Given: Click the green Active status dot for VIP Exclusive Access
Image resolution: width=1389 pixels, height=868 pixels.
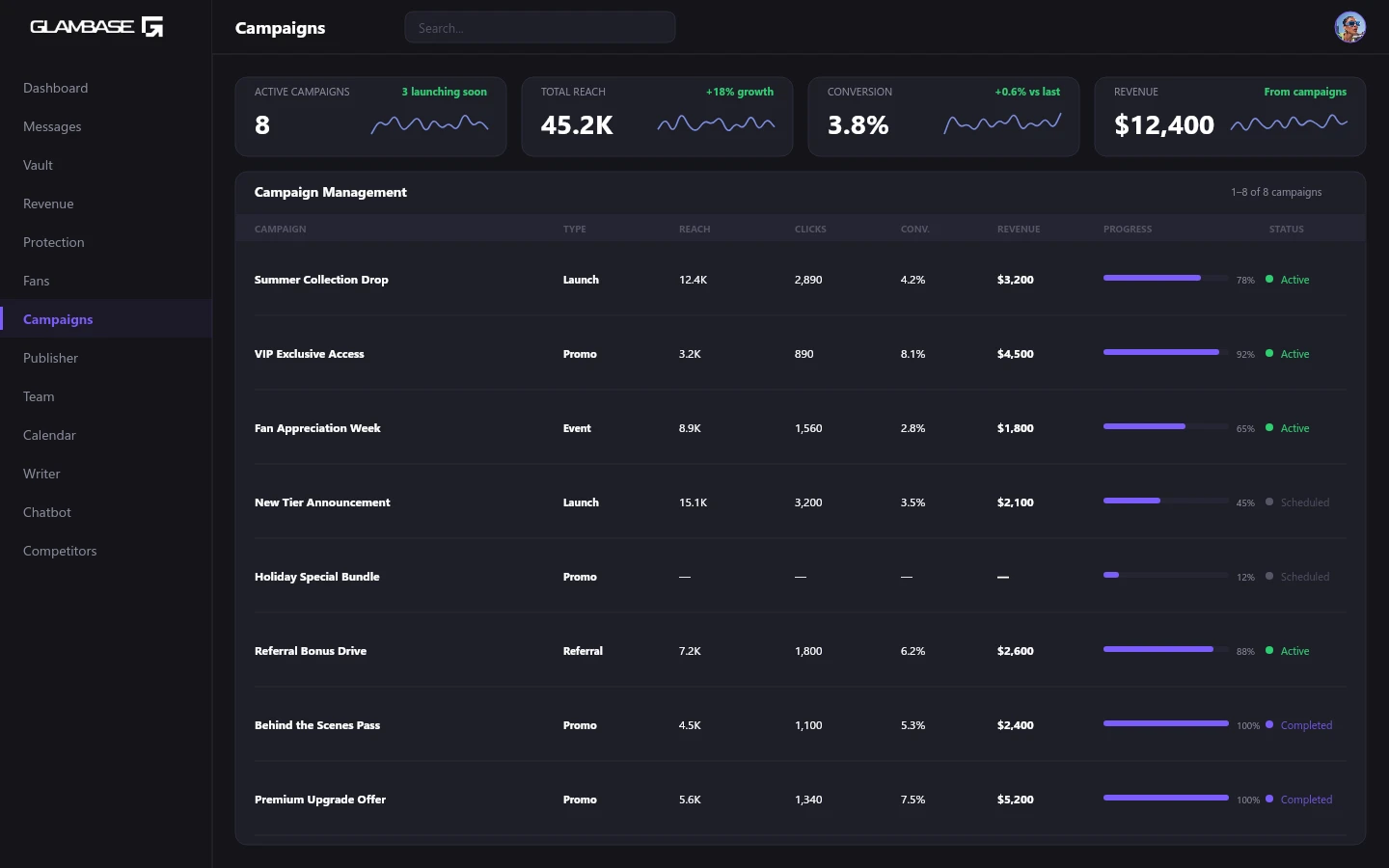Looking at the screenshot, I should (1269, 354).
